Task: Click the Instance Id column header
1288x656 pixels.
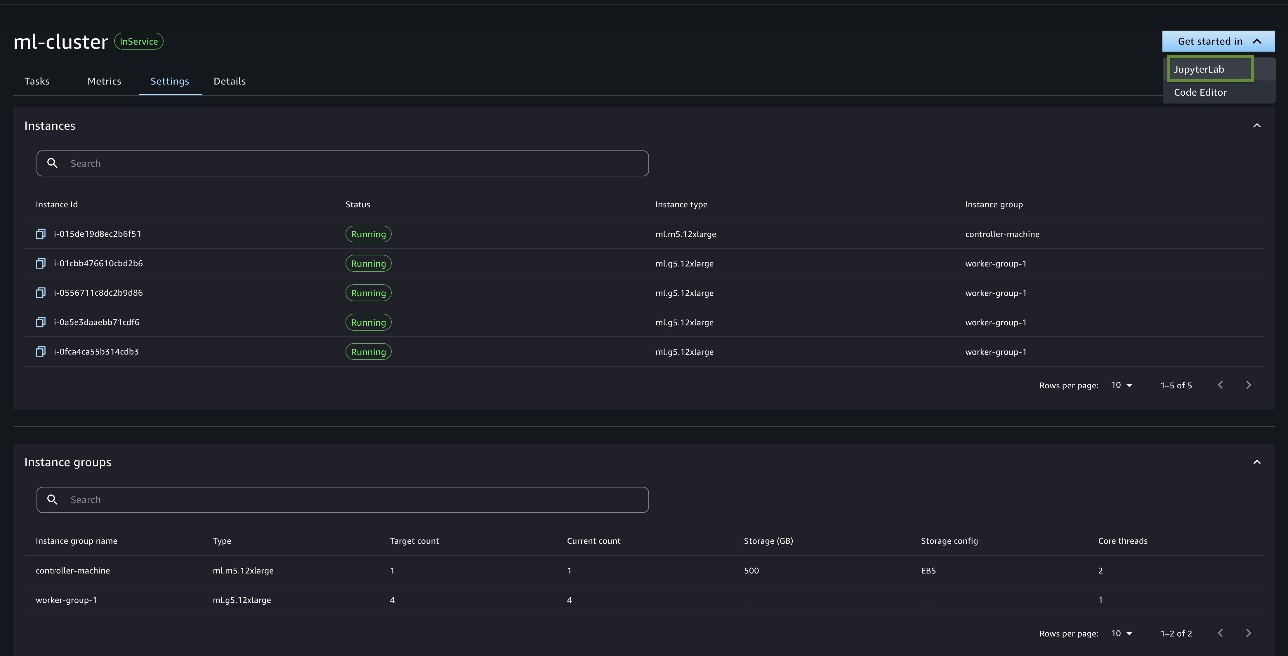Action: (57, 204)
